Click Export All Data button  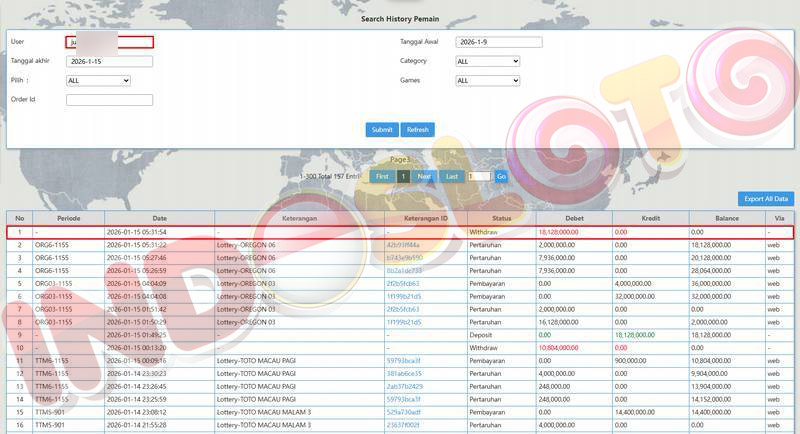(x=767, y=199)
